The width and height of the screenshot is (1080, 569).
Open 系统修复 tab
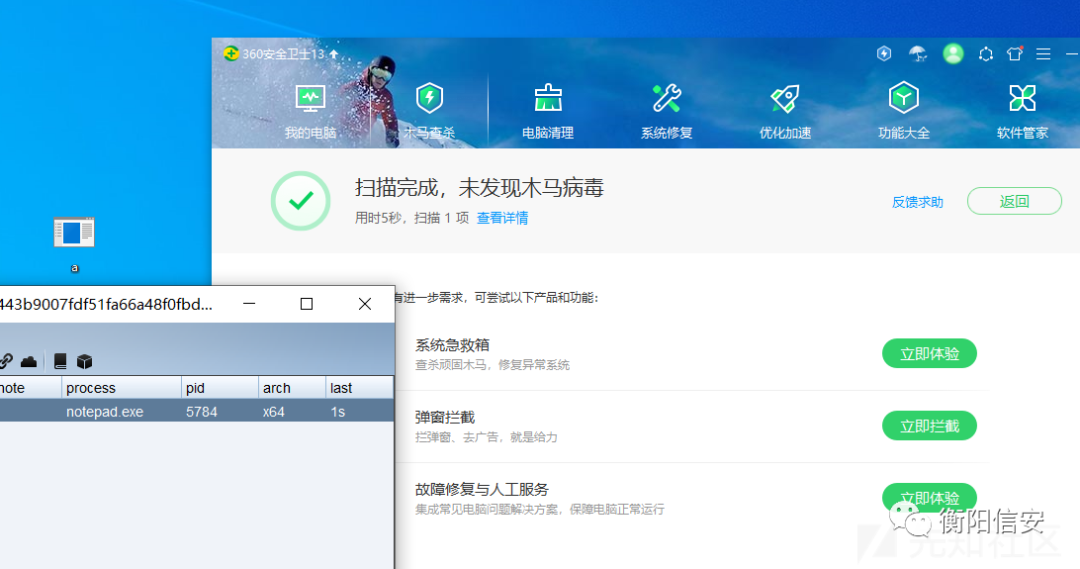(667, 112)
